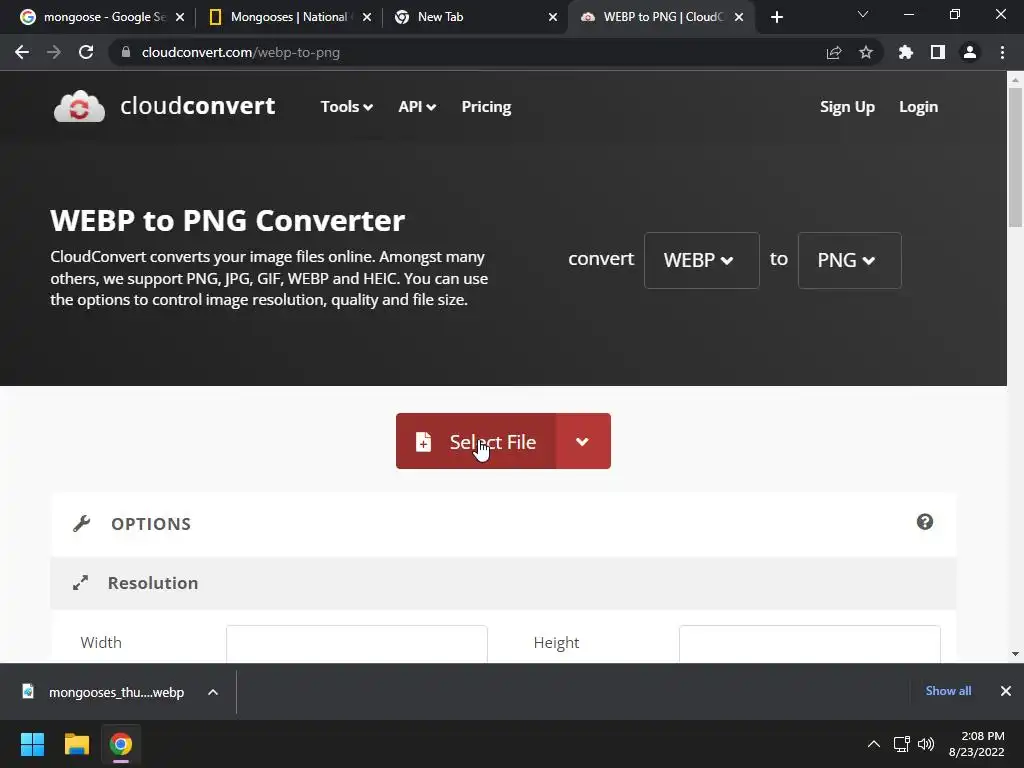Click the browser forward arrow
1024x768 pixels.
pyautogui.click(x=54, y=52)
